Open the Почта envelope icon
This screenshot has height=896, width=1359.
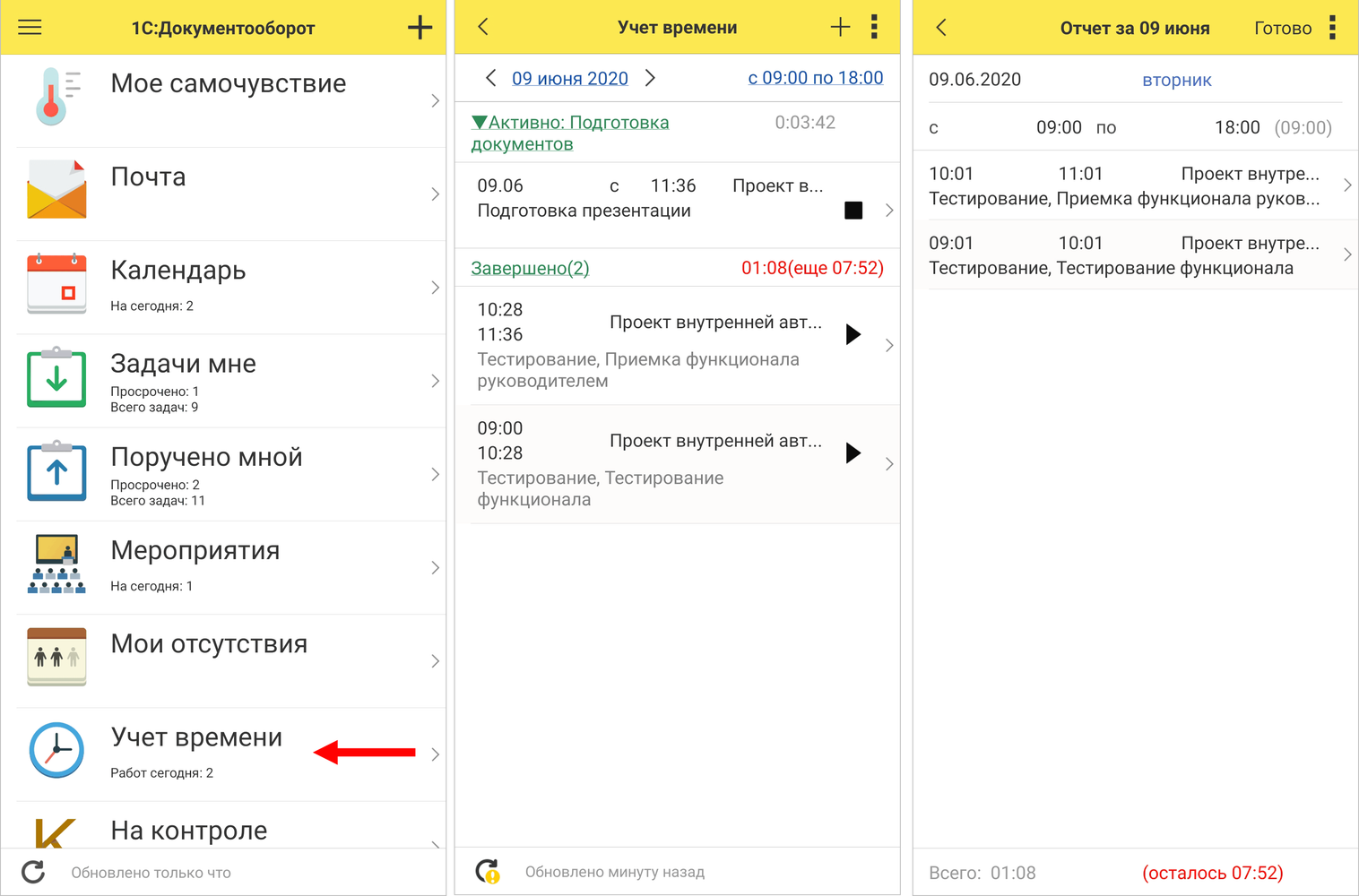57,190
